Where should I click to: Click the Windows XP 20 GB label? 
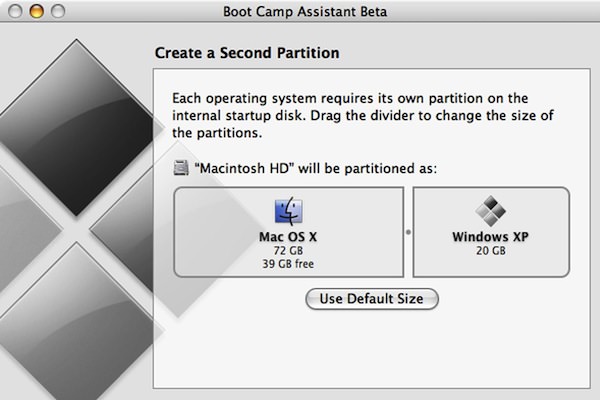pyautogui.click(x=491, y=251)
